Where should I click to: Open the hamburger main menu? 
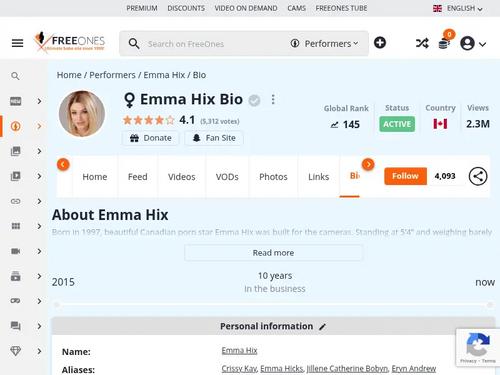17,43
